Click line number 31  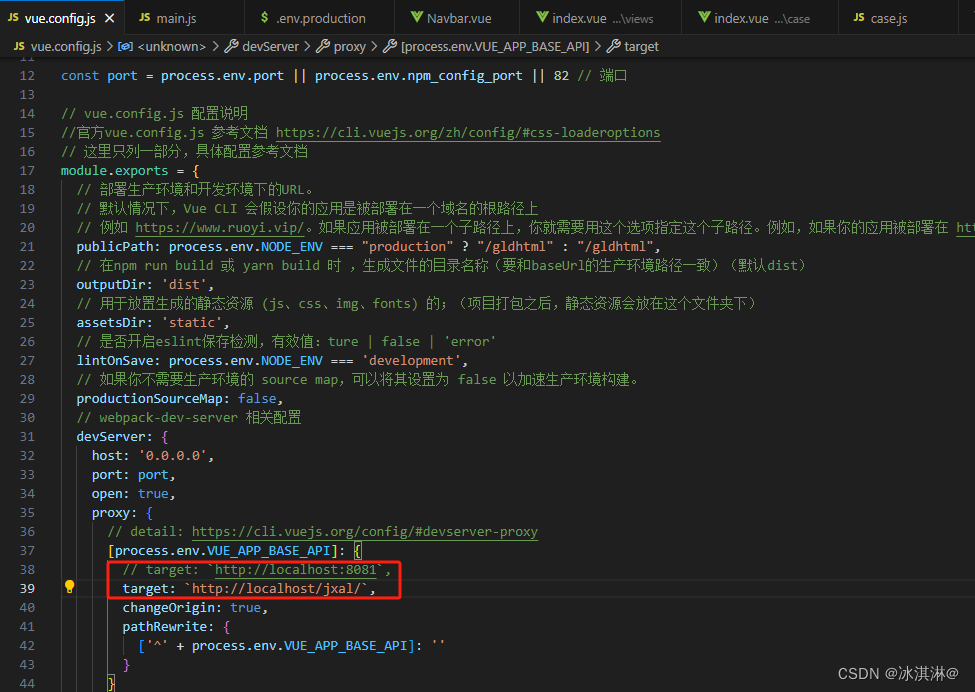click(x=27, y=436)
